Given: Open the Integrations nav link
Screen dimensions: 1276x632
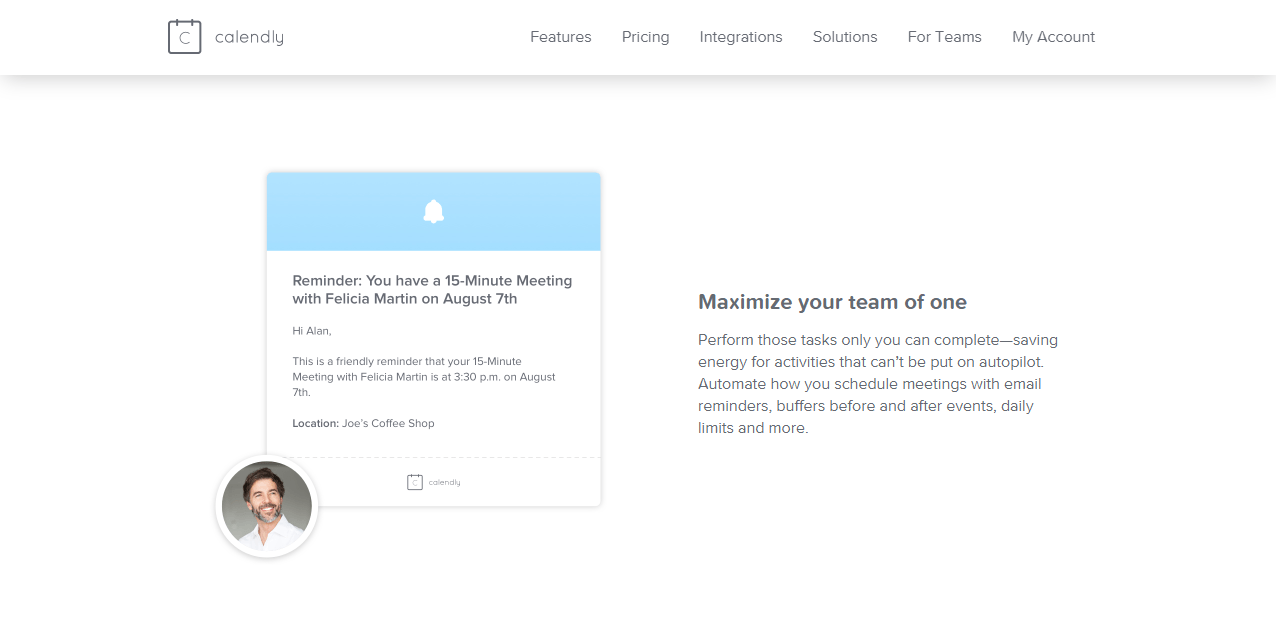Looking at the screenshot, I should click(x=741, y=37).
